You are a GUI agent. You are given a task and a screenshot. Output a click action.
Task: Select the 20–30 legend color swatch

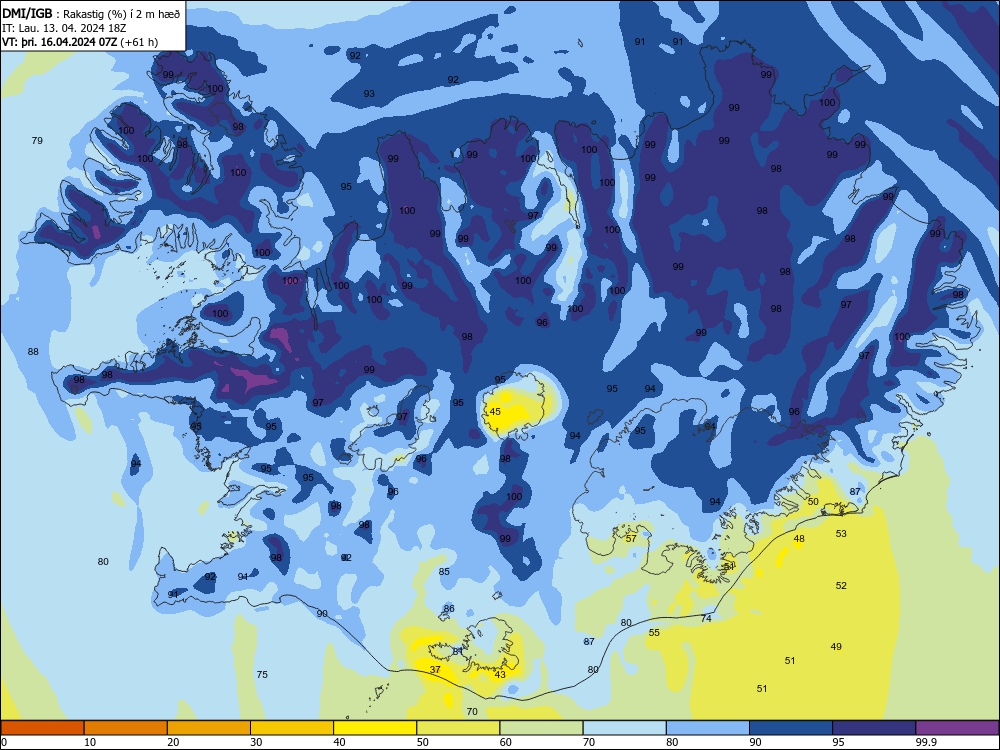(x=209, y=728)
